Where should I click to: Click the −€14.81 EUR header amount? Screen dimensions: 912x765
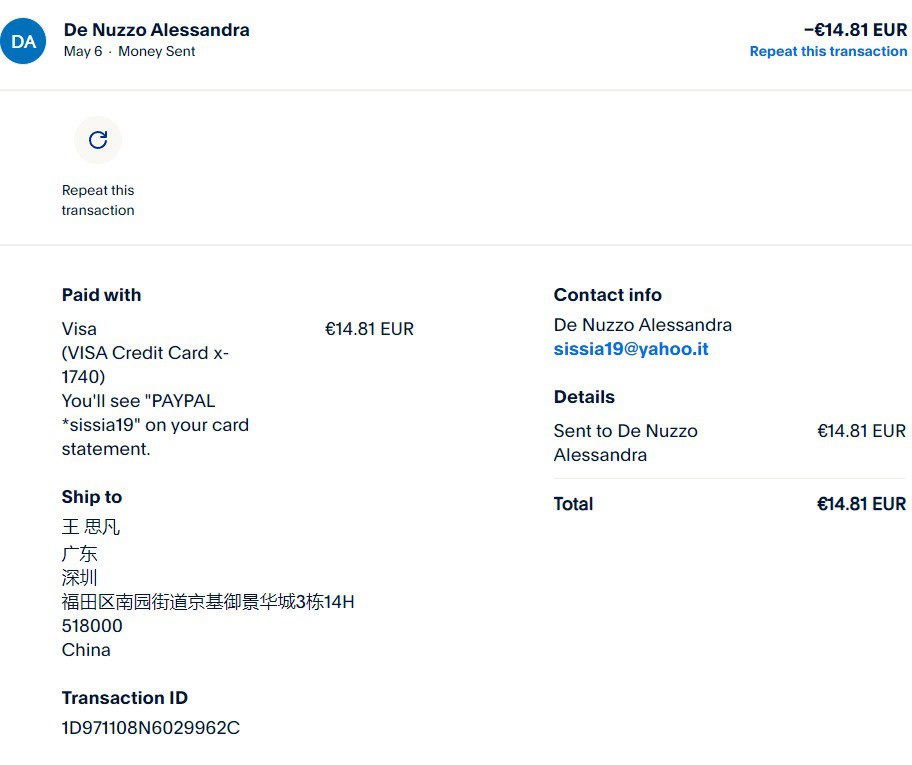click(x=855, y=30)
